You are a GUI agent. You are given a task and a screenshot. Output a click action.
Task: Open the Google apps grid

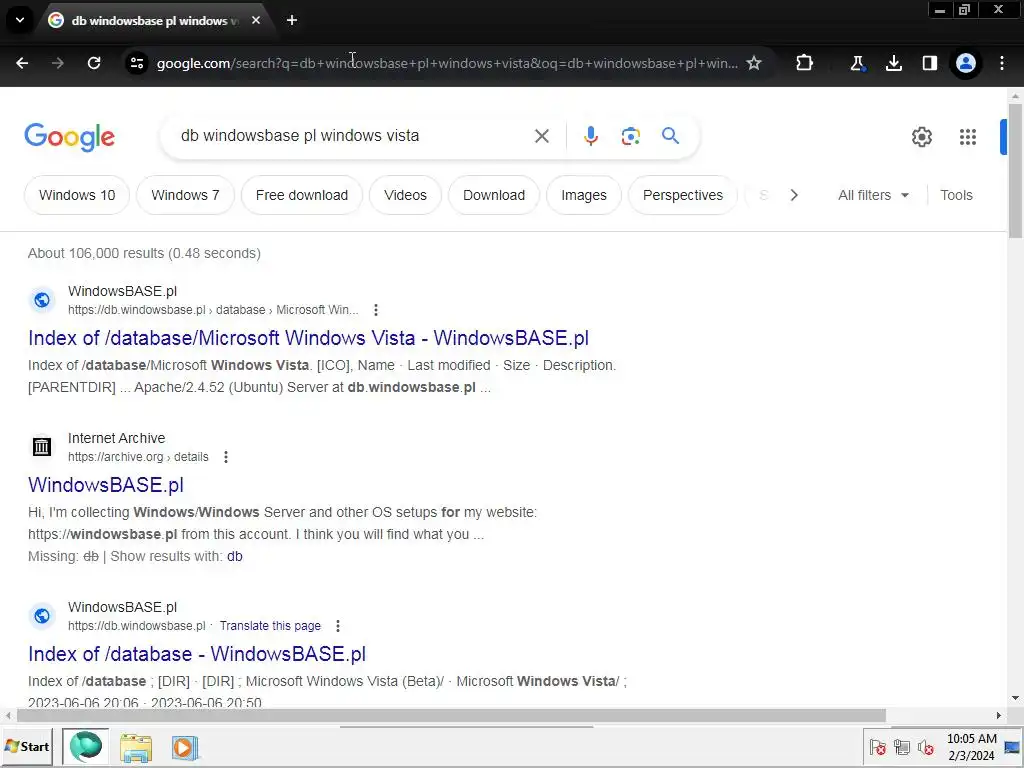tap(968, 136)
